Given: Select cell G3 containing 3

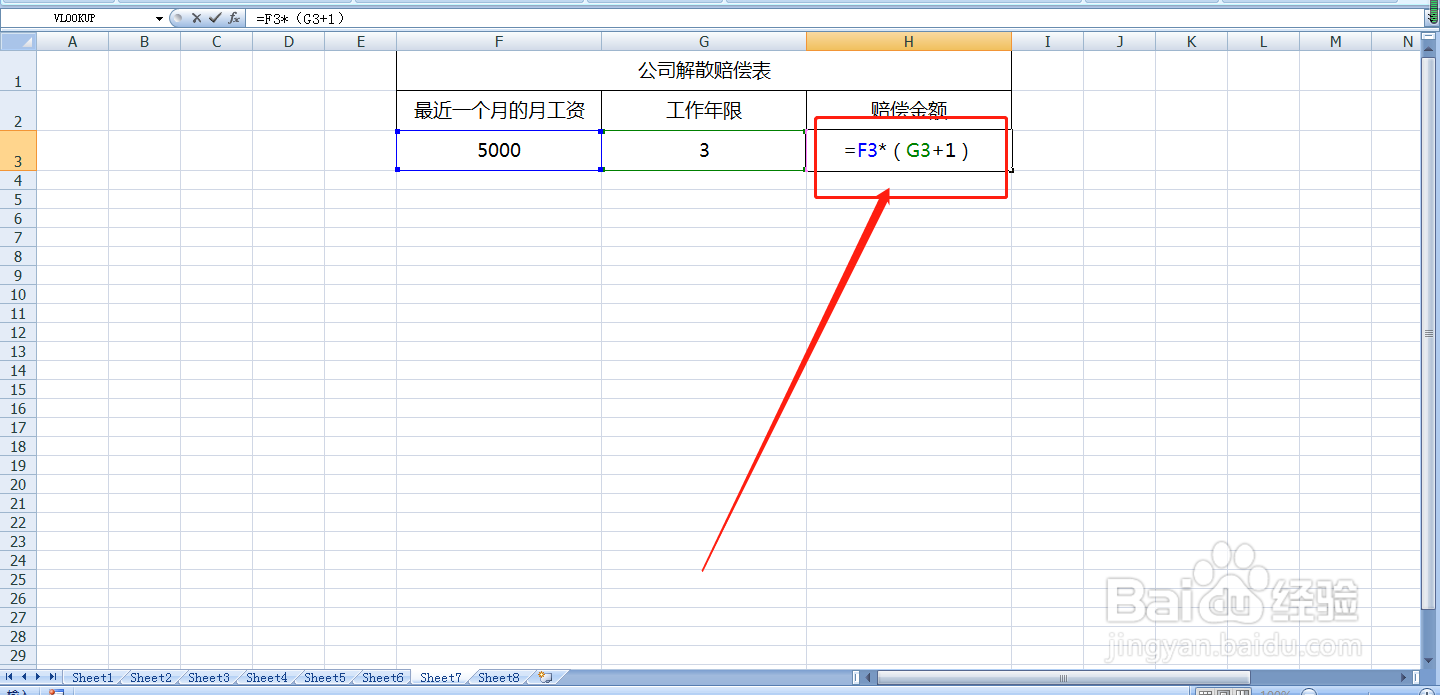Looking at the screenshot, I should coord(704,151).
